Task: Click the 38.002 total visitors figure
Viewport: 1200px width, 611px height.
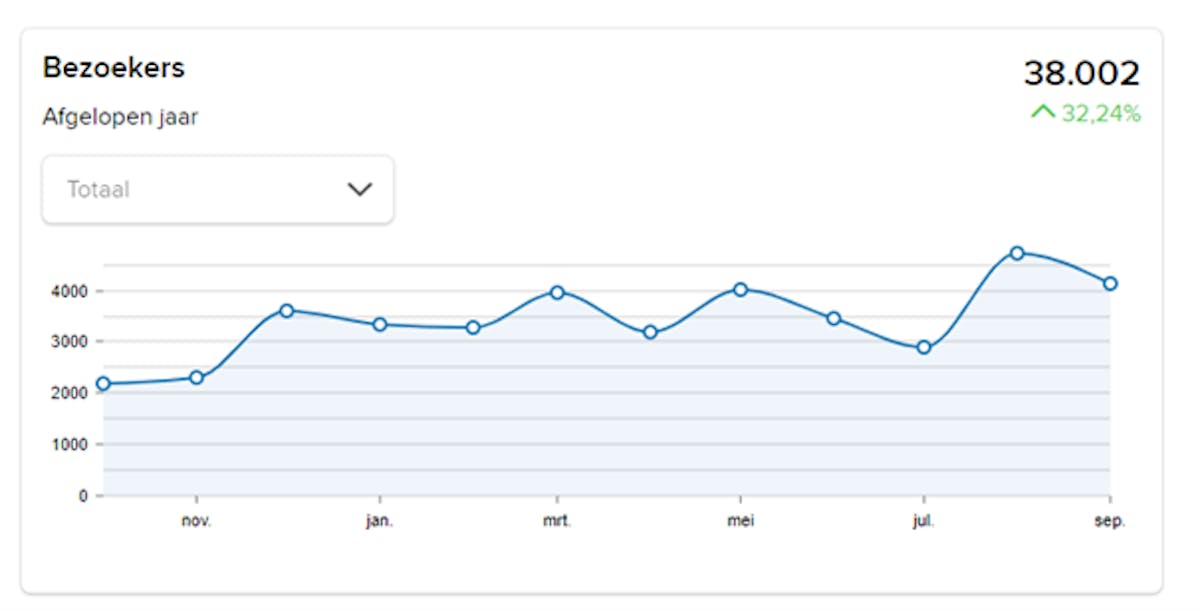Action: tap(1081, 73)
